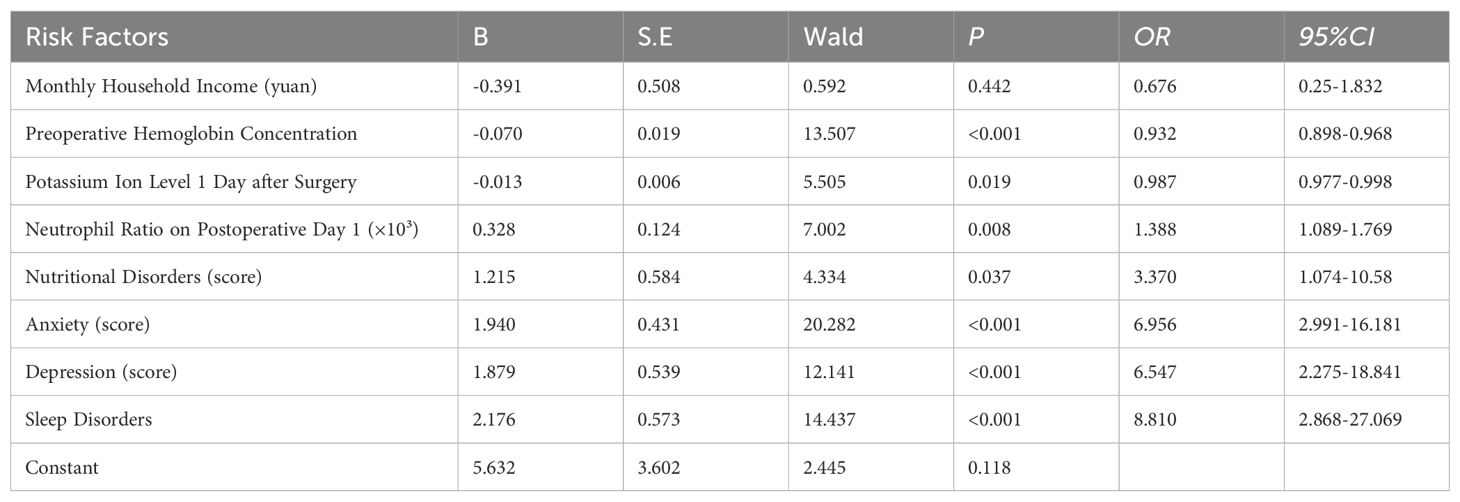The image size is (1460, 502).
Task: Select the B column header
Action: pyautogui.click(x=480, y=37)
